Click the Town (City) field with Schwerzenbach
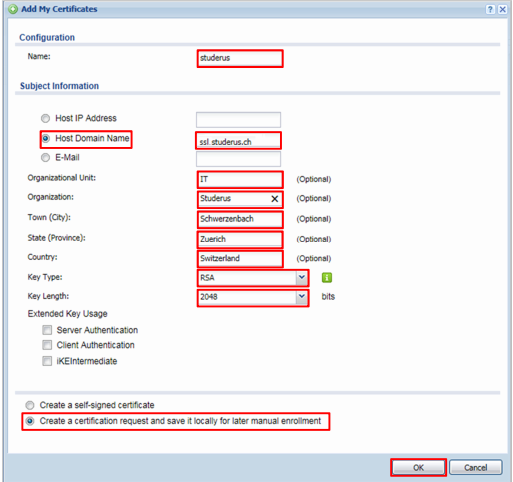The width and height of the screenshot is (513, 482). pos(240,219)
